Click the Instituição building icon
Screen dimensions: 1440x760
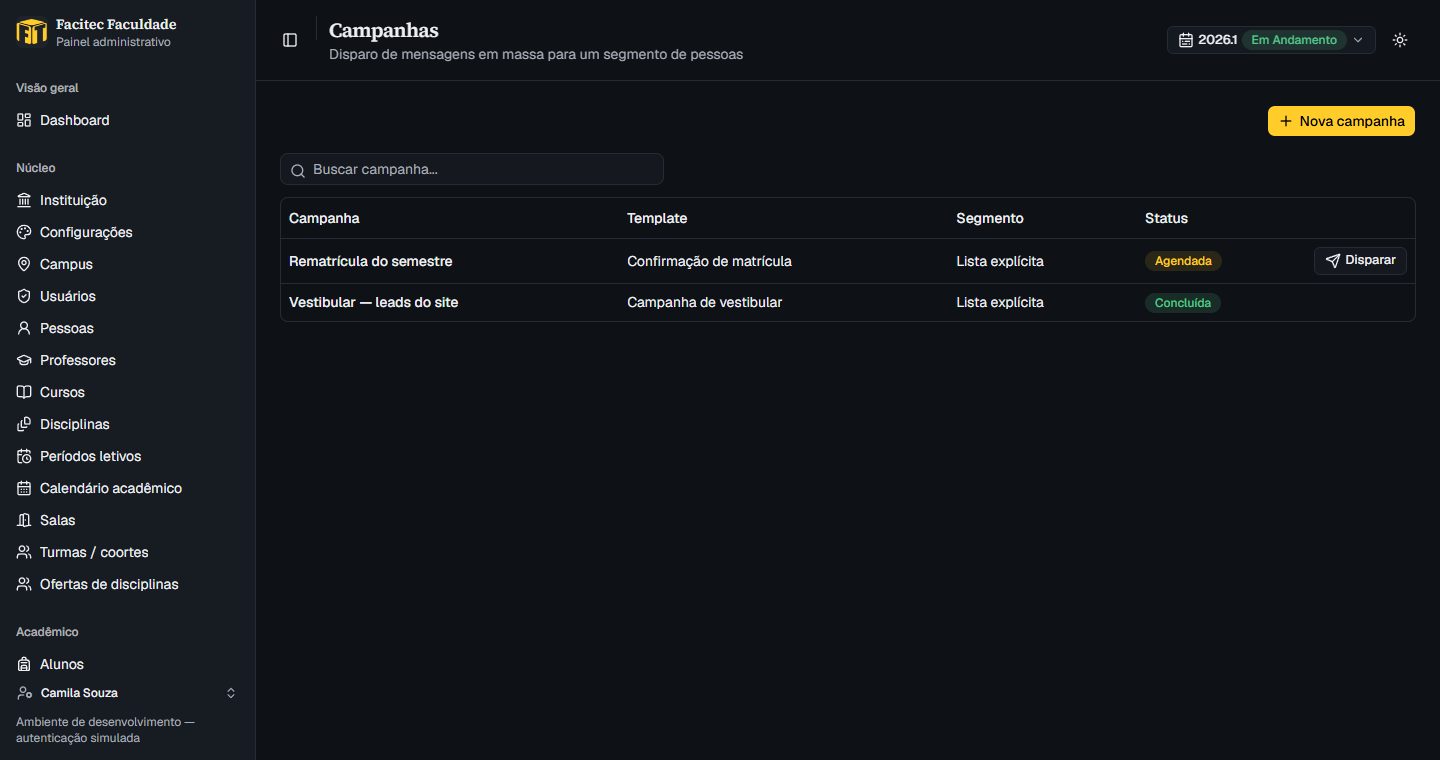[24, 200]
